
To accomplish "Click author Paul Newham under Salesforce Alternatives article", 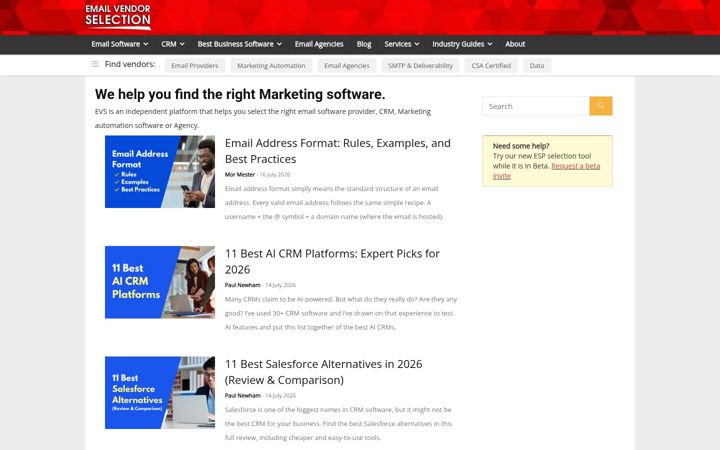I will (x=242, y=395).
